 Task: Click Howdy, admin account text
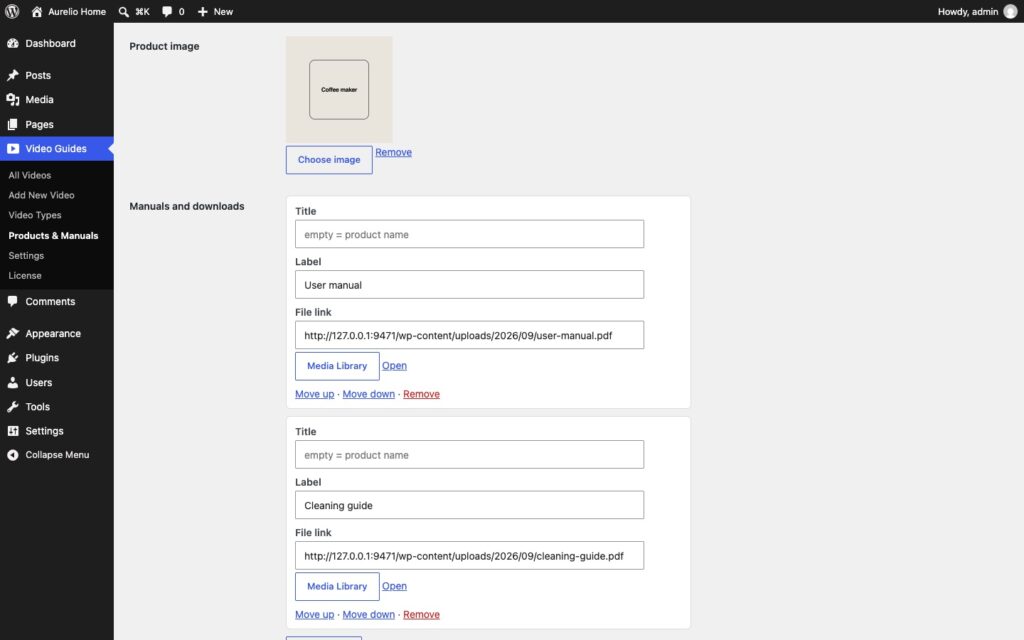click(968, 11)
